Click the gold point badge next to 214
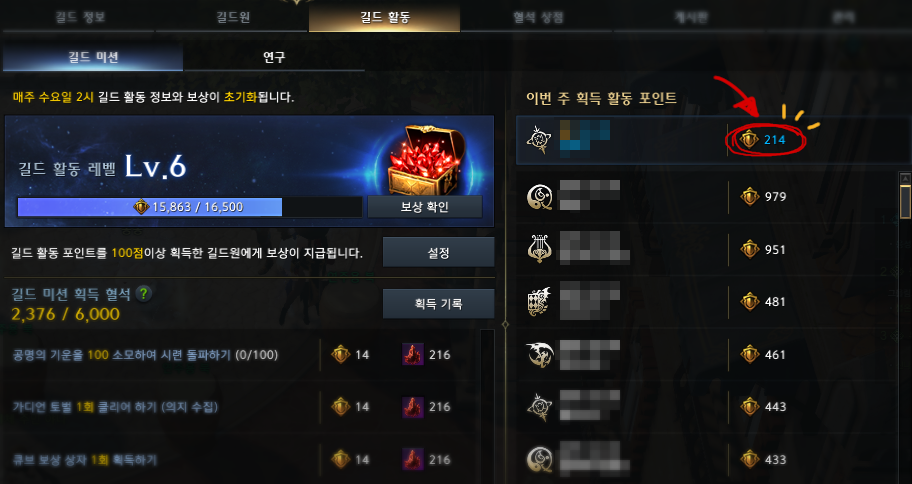This screenshot has width=912, height=484. 749,140
